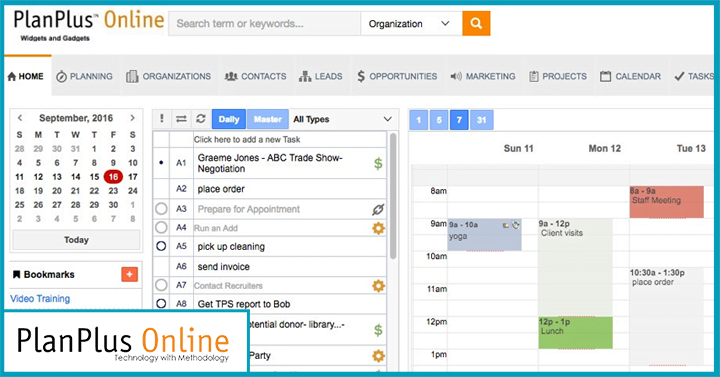Click the dollar icon on potential donor task
Screen dimensions: 720x377
378,330
